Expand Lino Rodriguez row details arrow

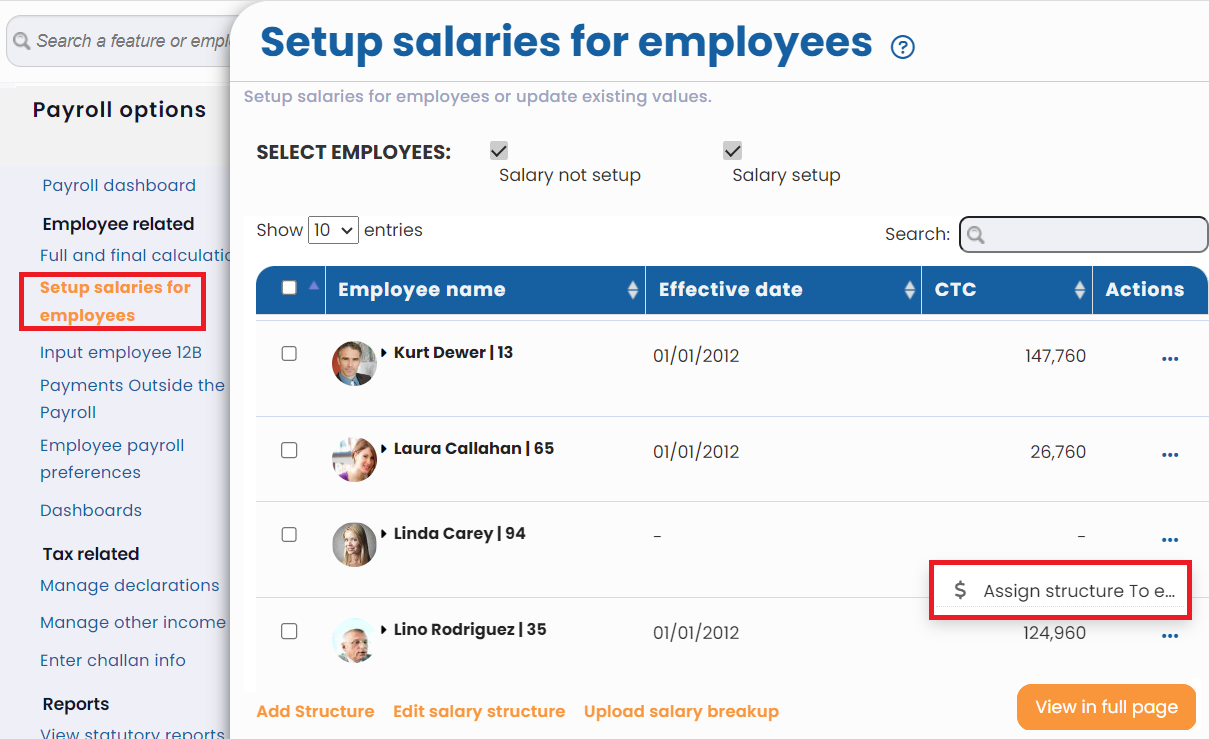tap(385, 630)
